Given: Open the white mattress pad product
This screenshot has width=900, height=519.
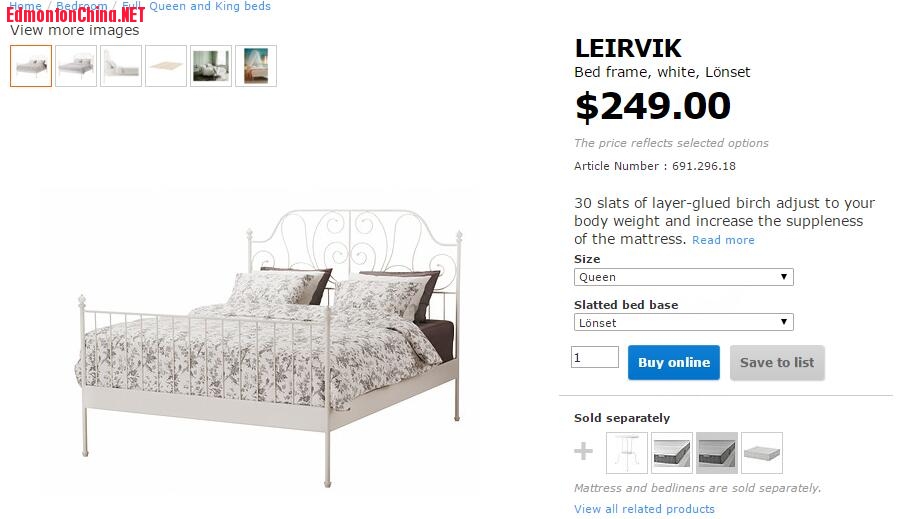Looking at the screenshot, I should 762,453.
